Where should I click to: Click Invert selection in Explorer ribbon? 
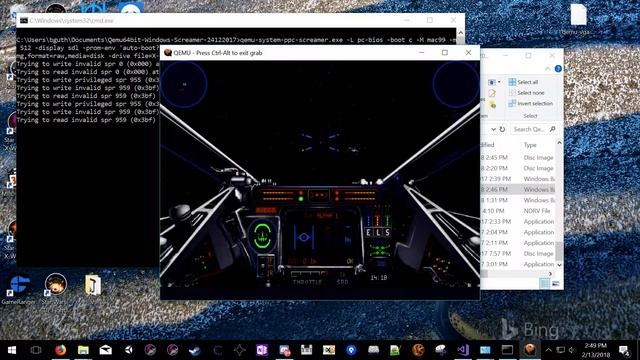[x=531, y=104]
